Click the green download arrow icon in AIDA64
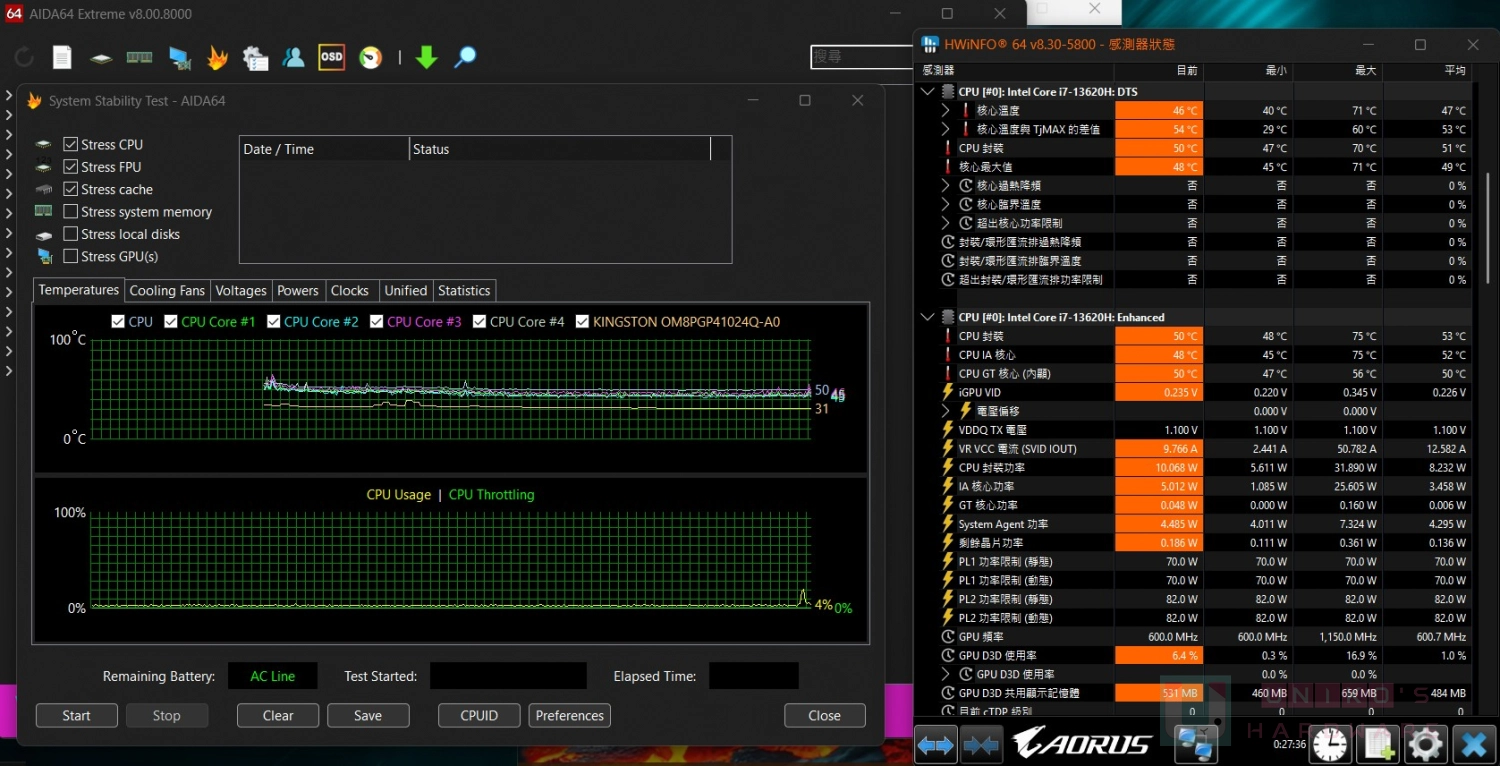 (426, 57)
